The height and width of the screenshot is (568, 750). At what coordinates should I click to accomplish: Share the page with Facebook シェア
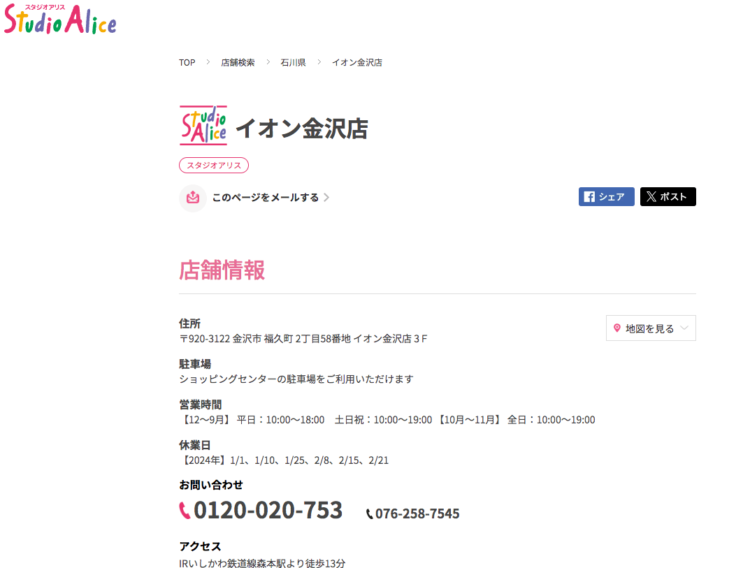click(606, 197)
